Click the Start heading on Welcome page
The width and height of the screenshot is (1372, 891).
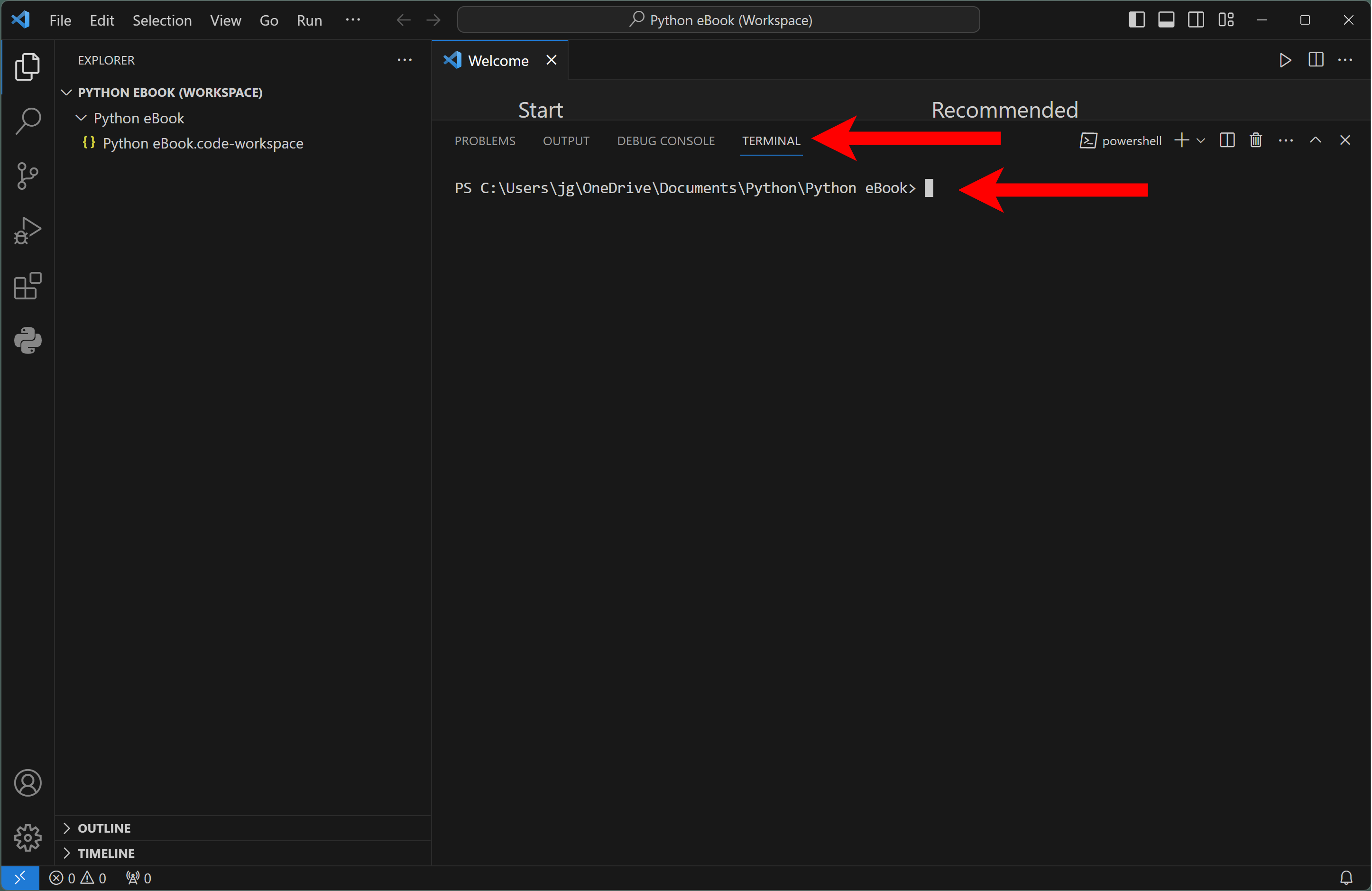[x=540, y=110]
